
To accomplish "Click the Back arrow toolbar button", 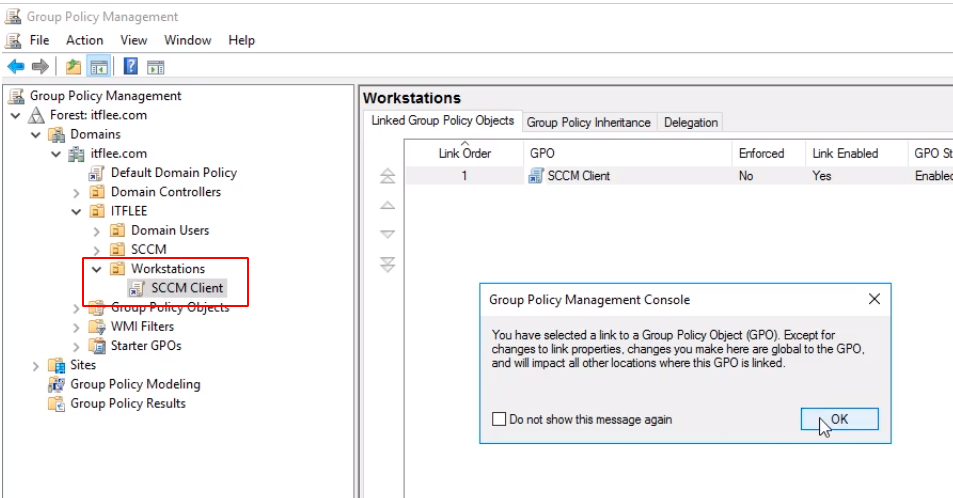I will tap(16, 66).
